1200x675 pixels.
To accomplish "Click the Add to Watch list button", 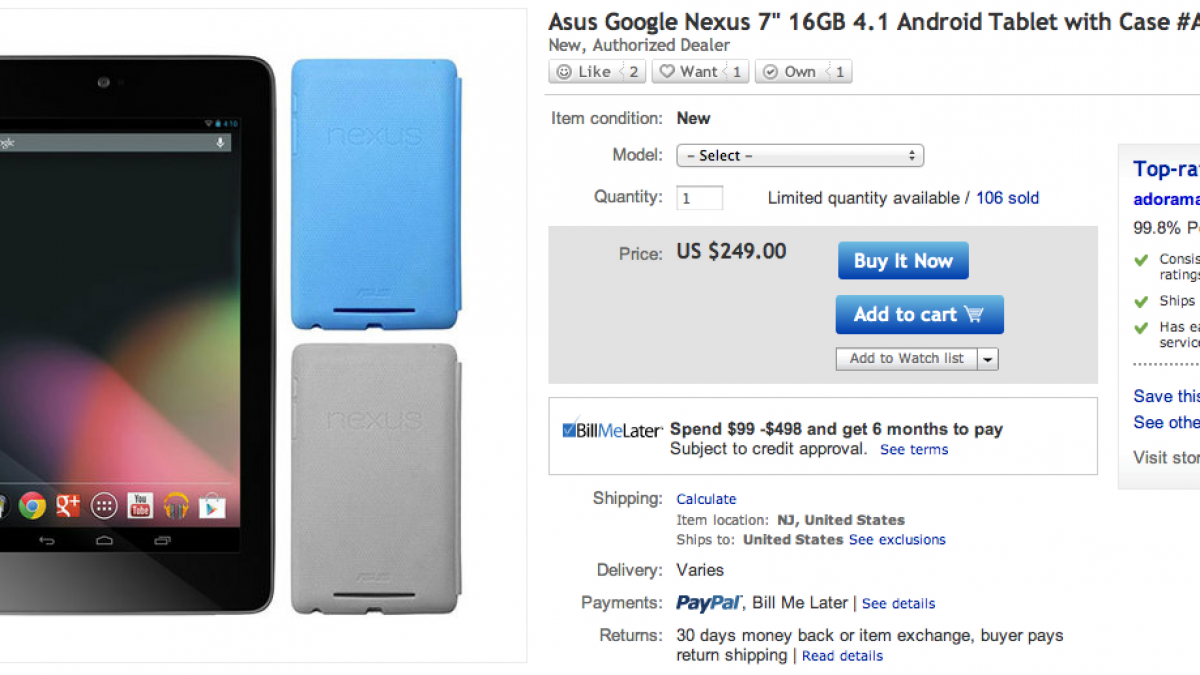I will (x=906, y=359).
